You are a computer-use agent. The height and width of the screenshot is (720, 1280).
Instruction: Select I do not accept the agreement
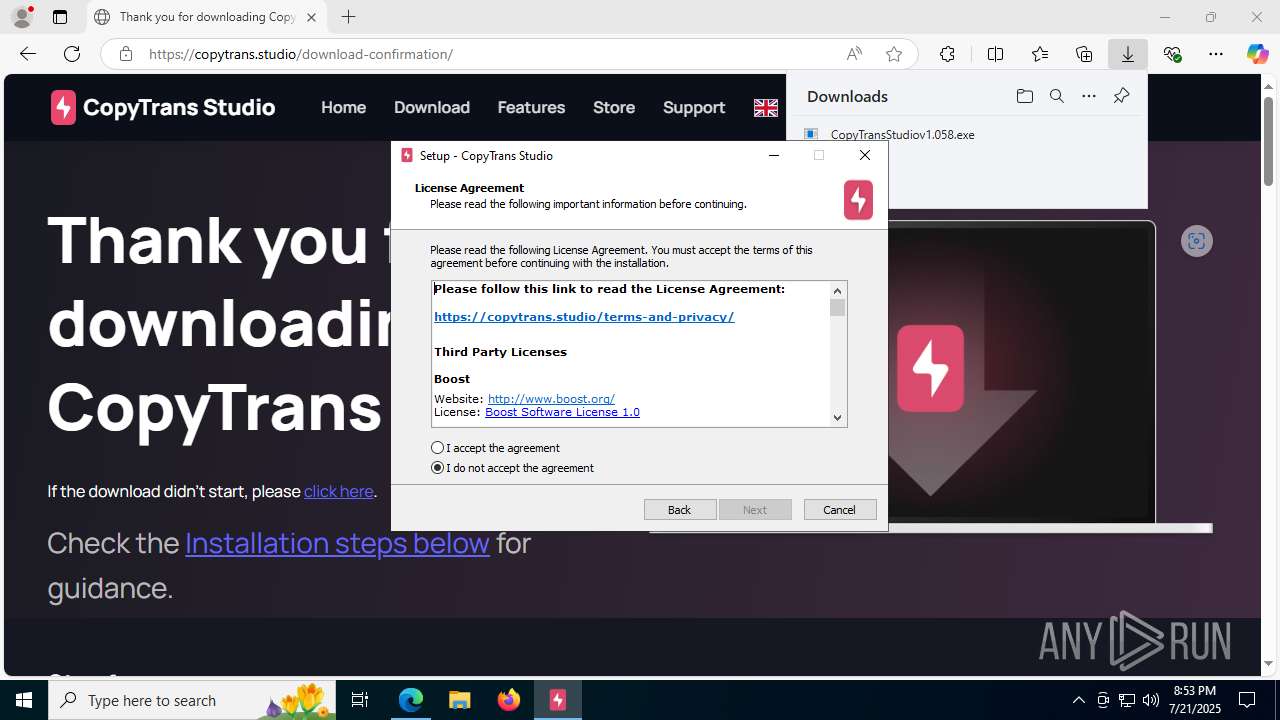pyautogui.click(x=513, y=468)
